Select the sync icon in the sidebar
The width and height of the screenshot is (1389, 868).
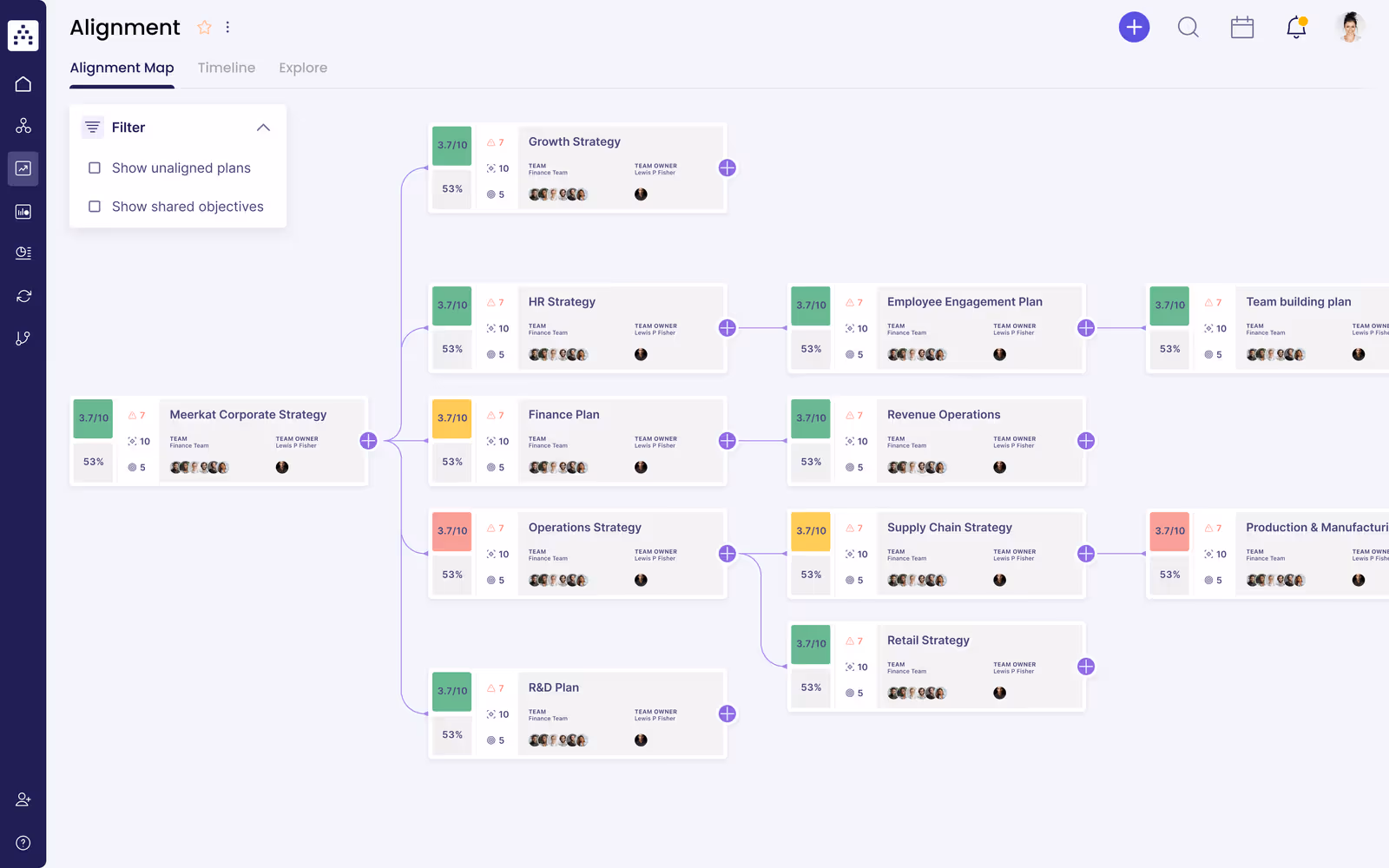click(23, 296)
